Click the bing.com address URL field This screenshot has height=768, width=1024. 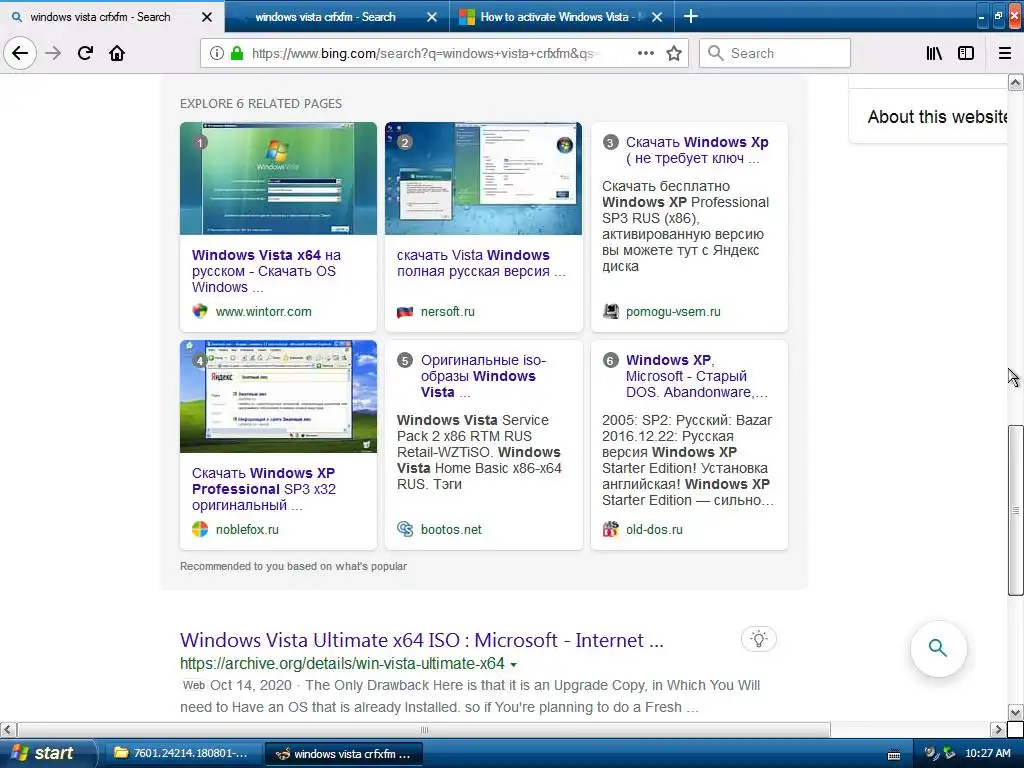424,53
